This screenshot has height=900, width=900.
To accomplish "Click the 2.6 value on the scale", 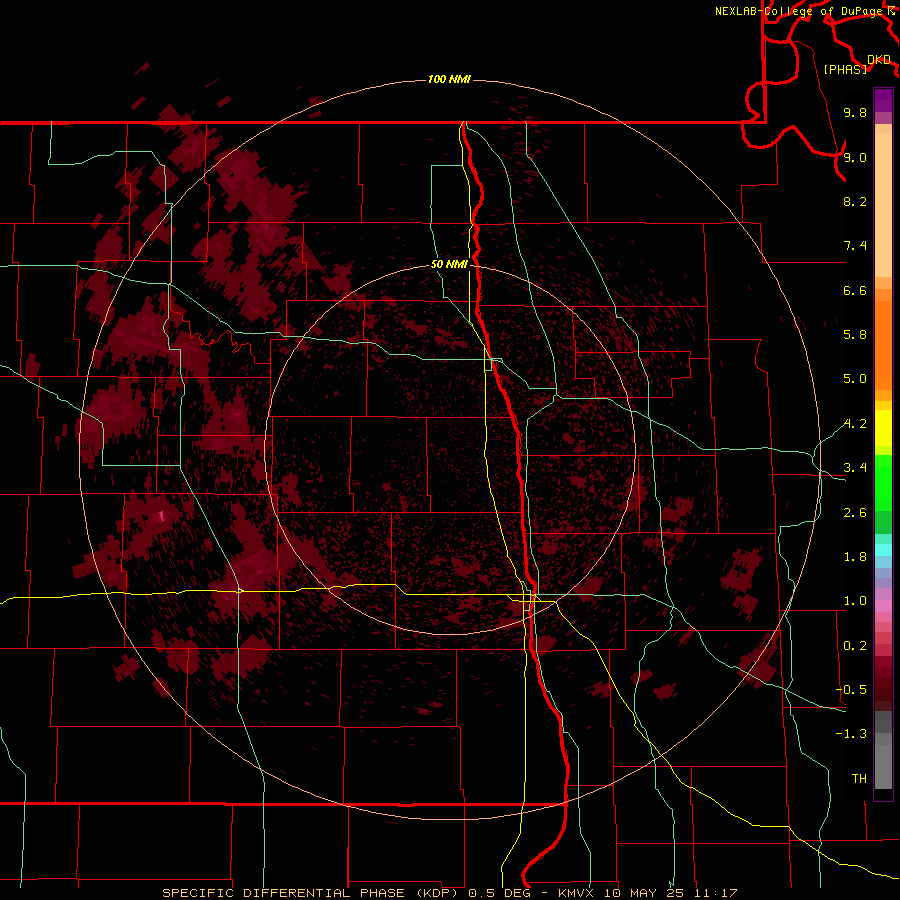I will tap(855, 513).
